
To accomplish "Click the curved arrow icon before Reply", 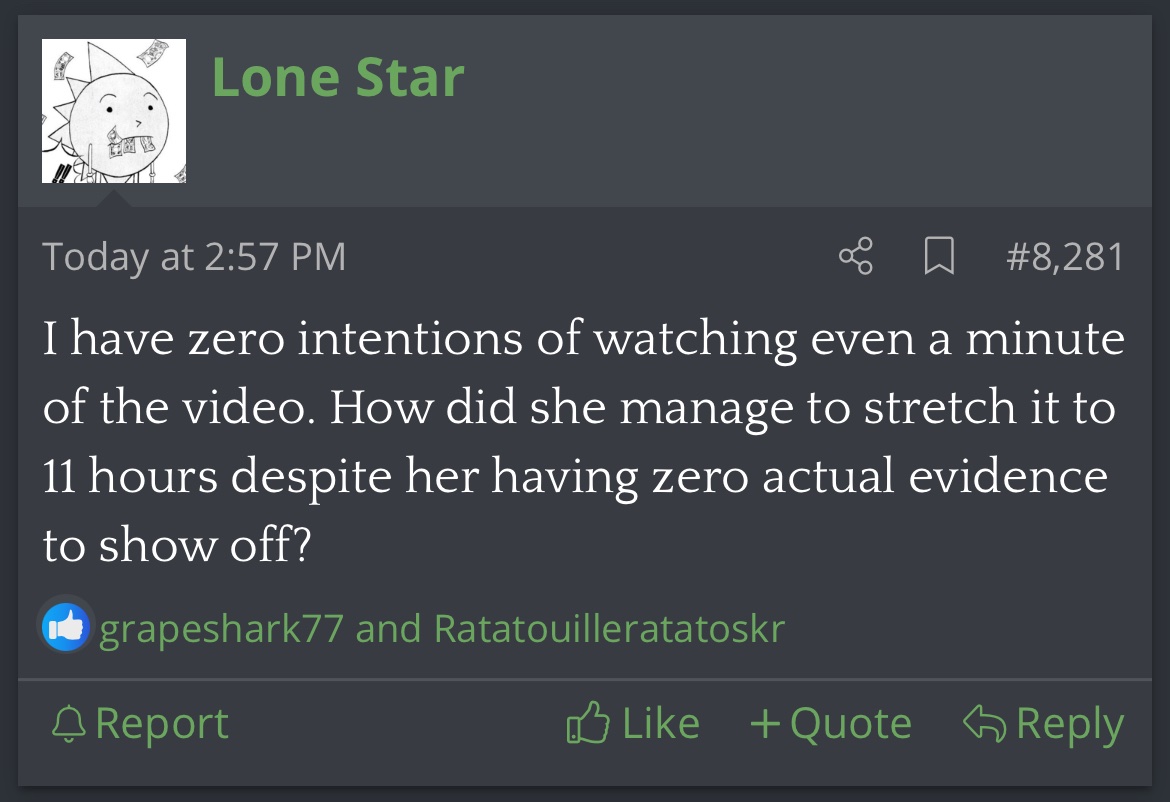I will (985, 723).
